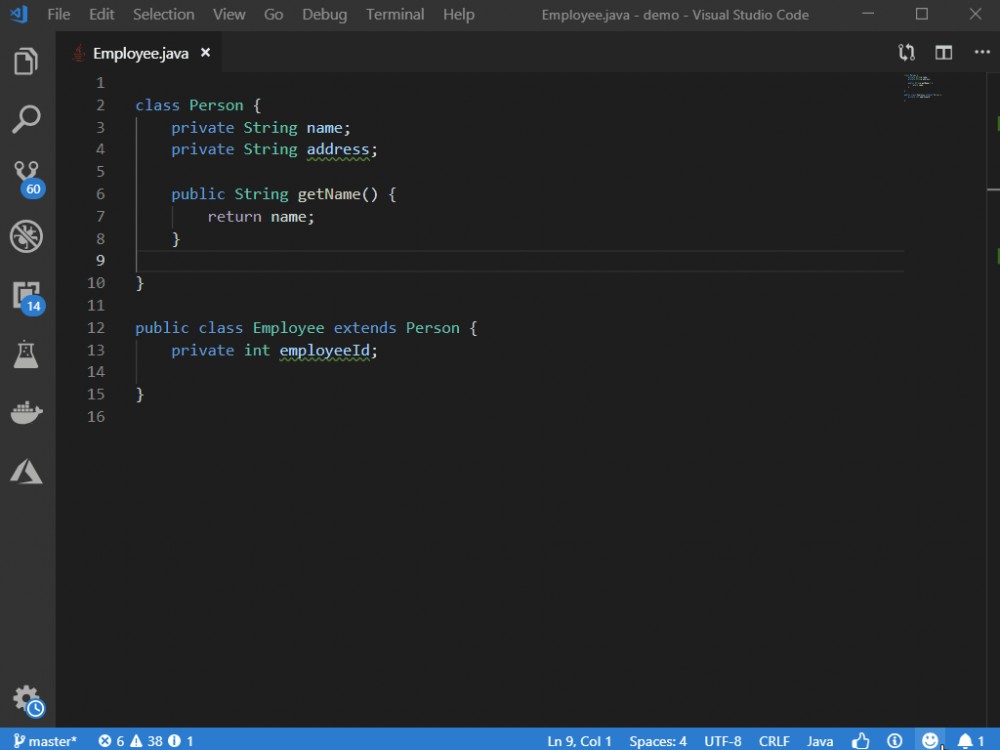Click the master branch status item
Viewport: 1000px width, 750px height.
(44, 741)
